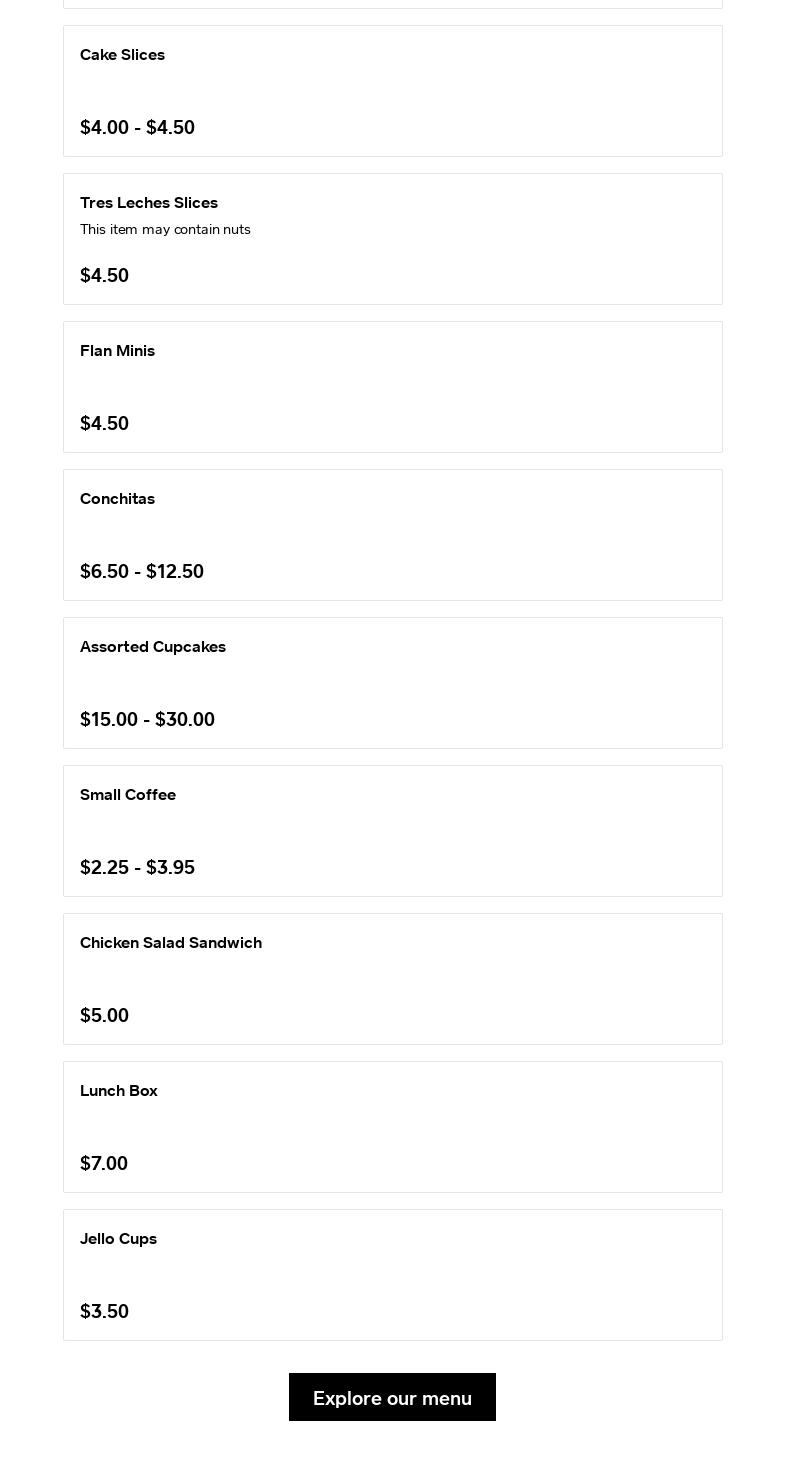Select the $7.00 Lunch Box price
The height and width of the screenshot is (1469, 785).
104,1163
